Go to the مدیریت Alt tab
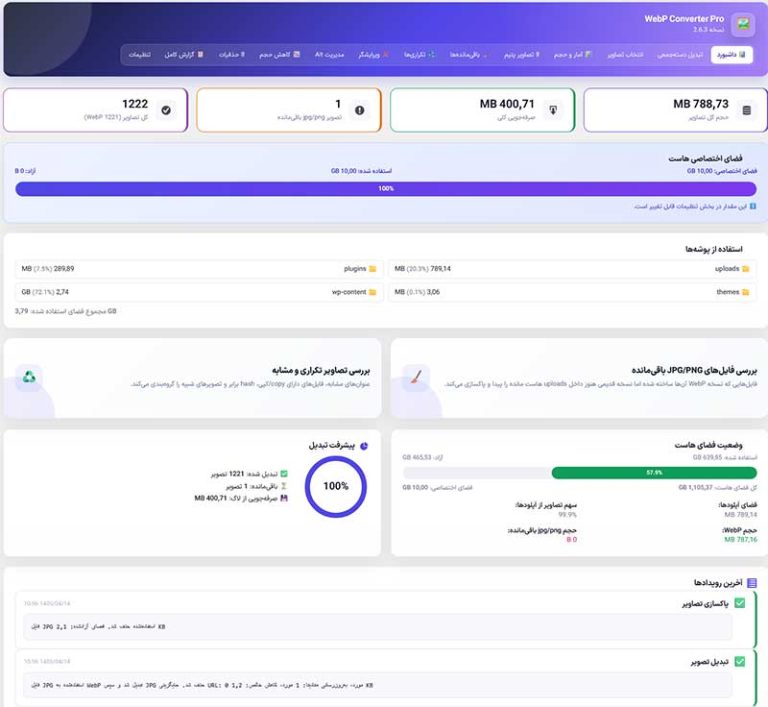 point(329,55)
